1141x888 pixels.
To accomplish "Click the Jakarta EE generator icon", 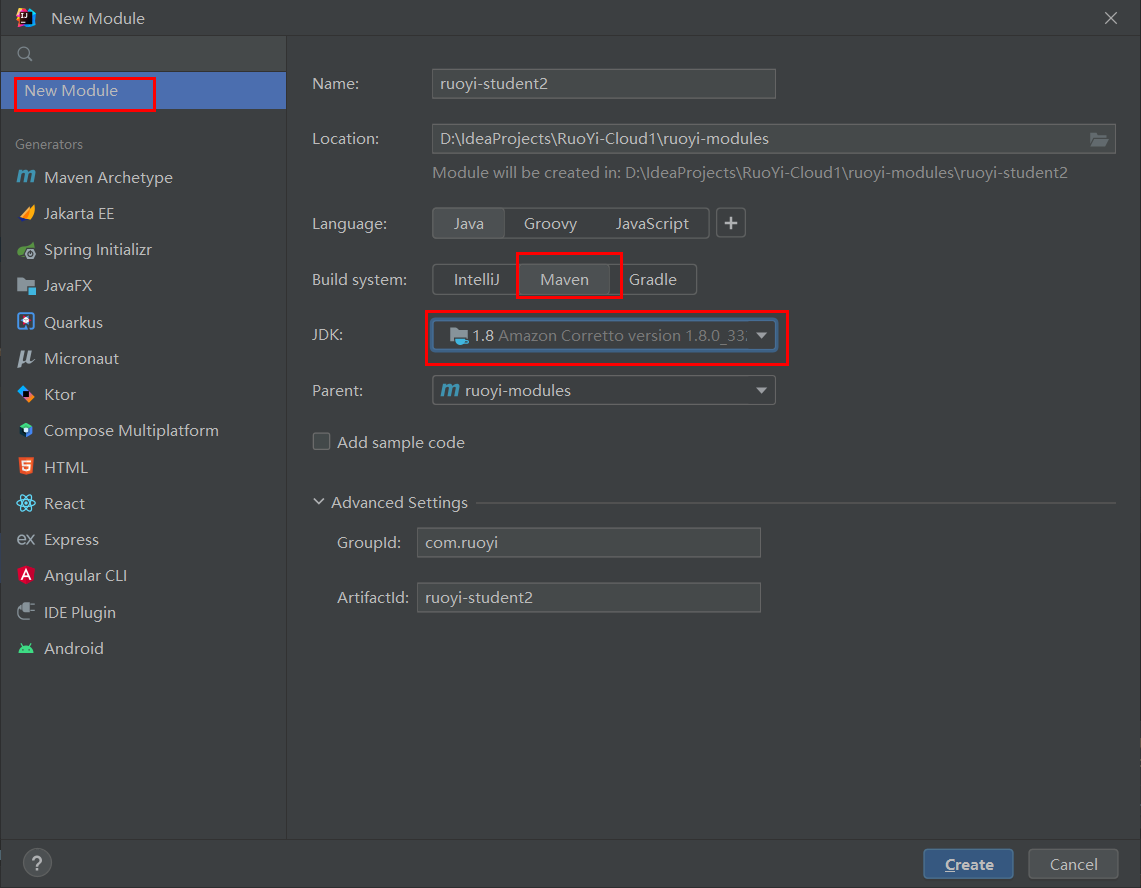I will (27, 213).
